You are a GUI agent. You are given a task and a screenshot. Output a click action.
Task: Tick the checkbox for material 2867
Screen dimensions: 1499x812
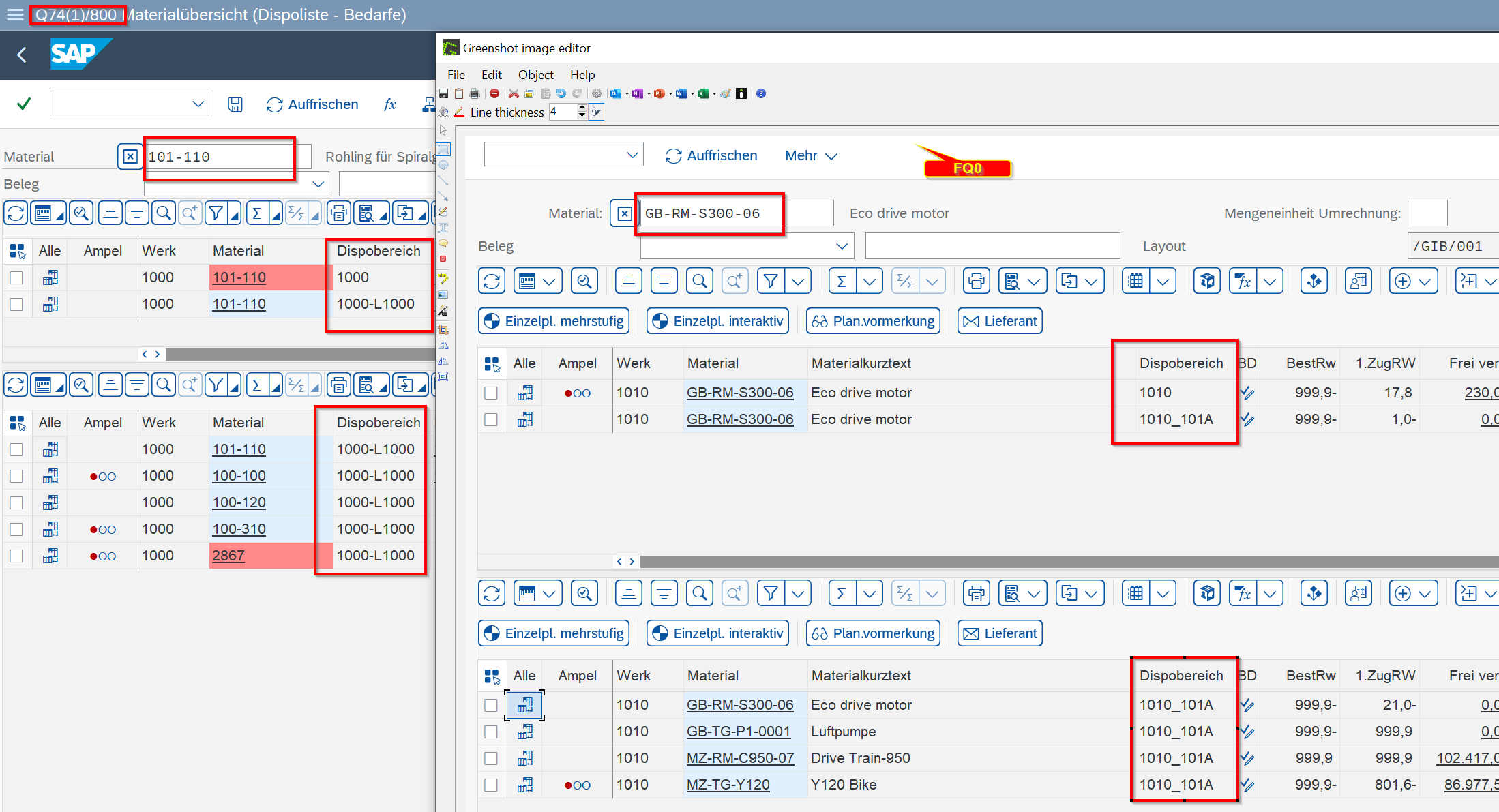click(16, 556)
